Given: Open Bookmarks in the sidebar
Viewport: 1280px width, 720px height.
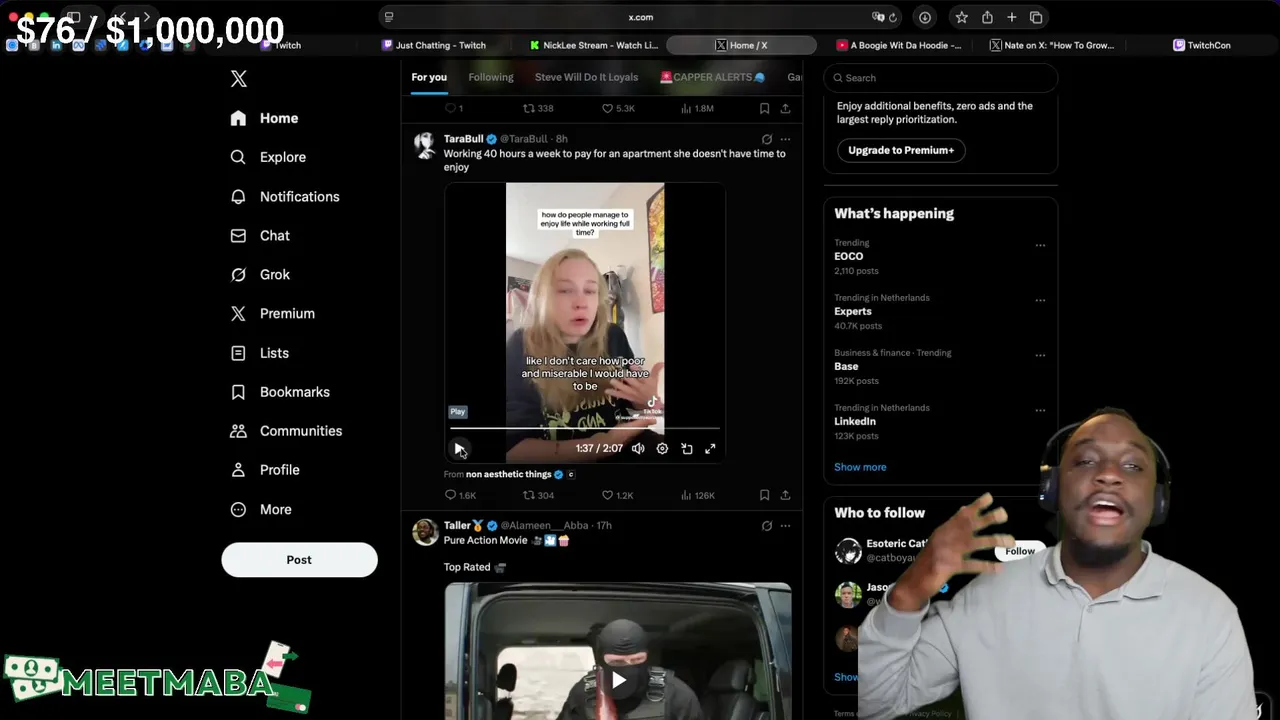Looking at the screenshot, I should click(x=280, y=392).
